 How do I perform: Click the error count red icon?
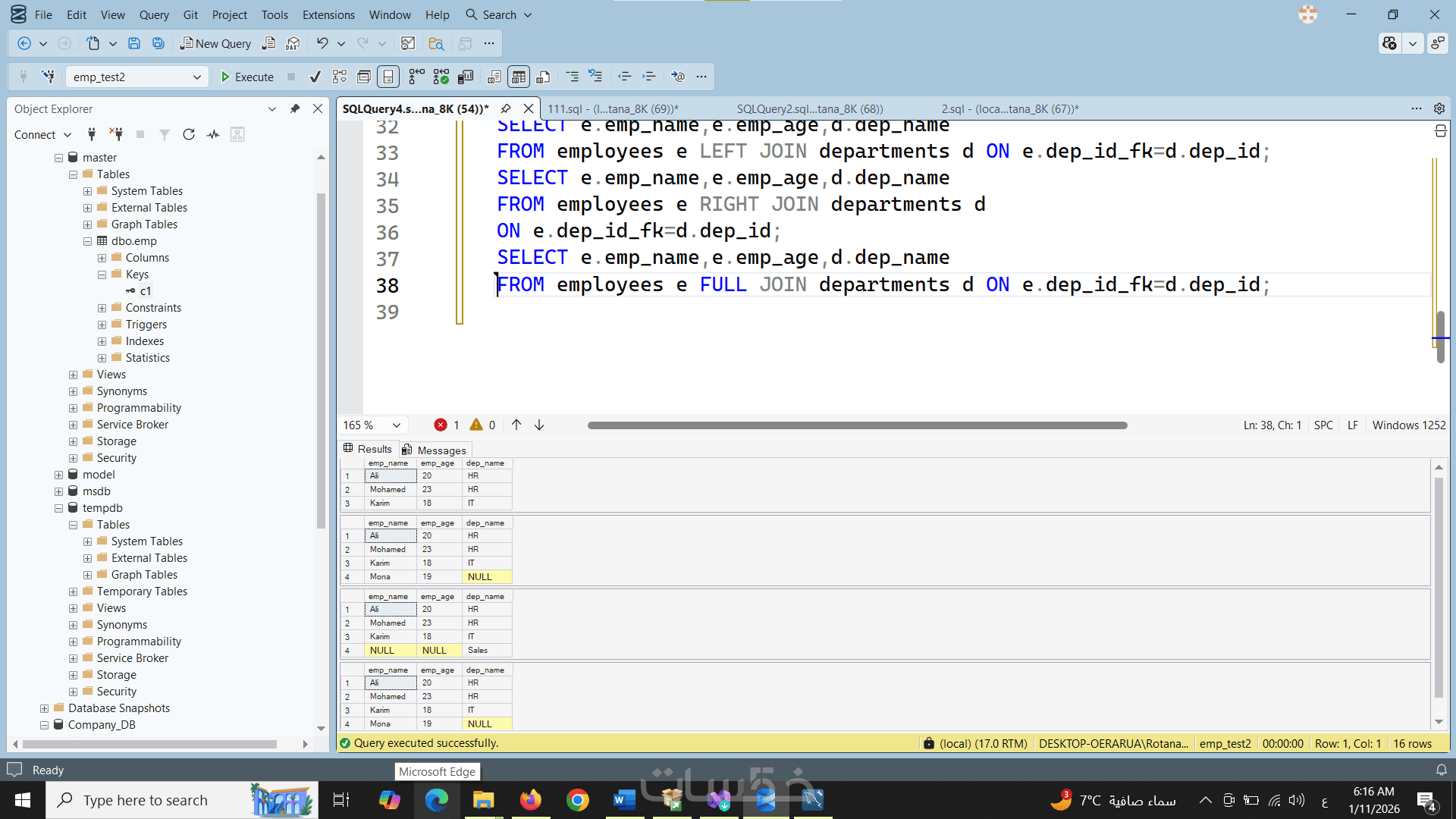point(441,425)
